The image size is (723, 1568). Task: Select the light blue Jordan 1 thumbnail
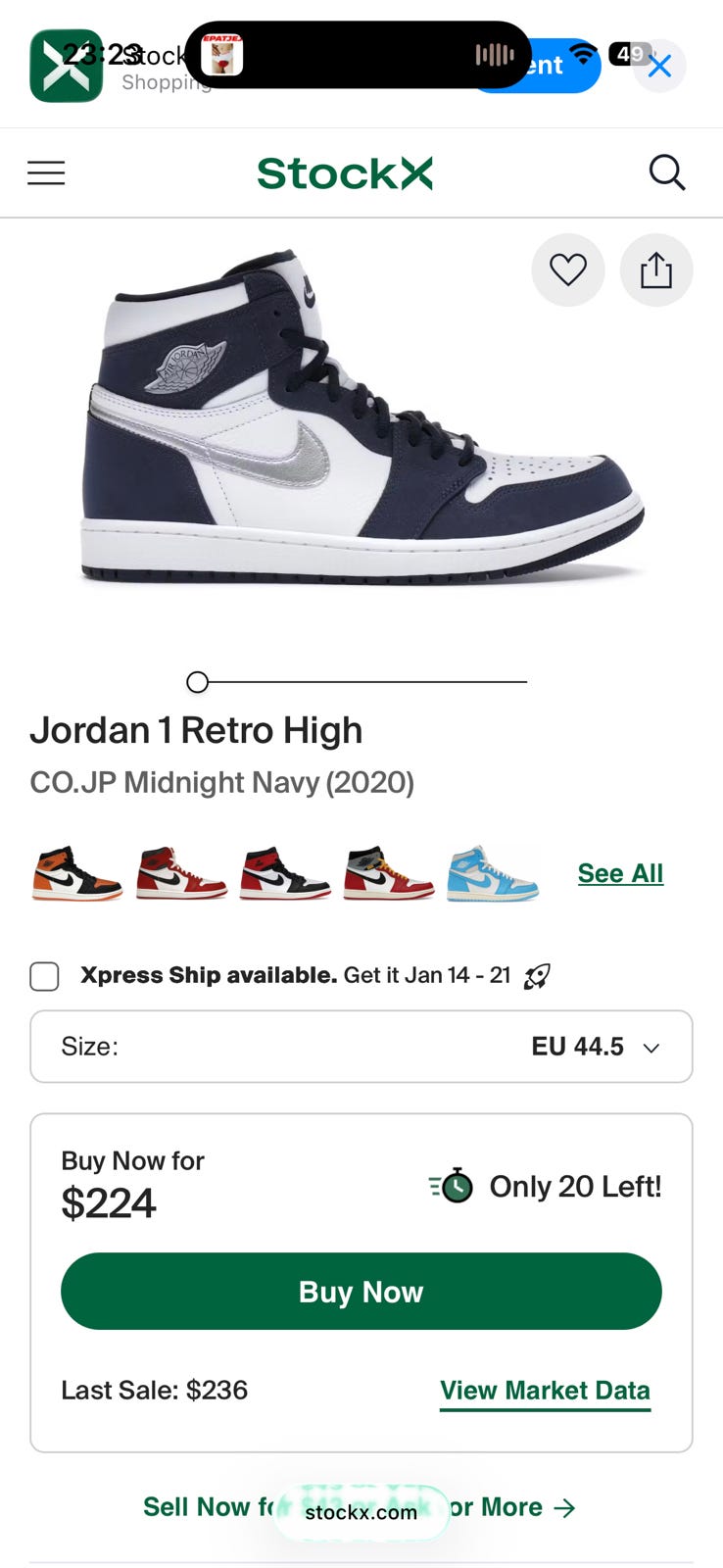click(493, 873)
